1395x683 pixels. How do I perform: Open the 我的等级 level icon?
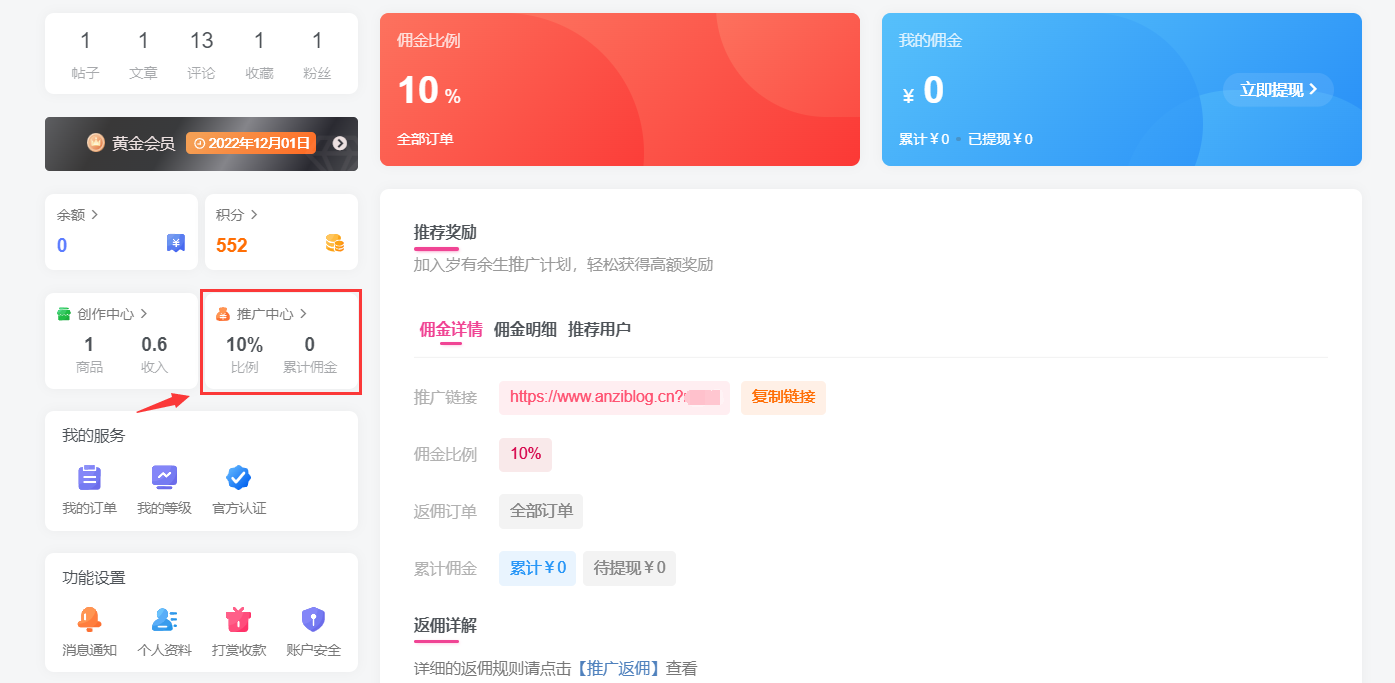(164, 478)
